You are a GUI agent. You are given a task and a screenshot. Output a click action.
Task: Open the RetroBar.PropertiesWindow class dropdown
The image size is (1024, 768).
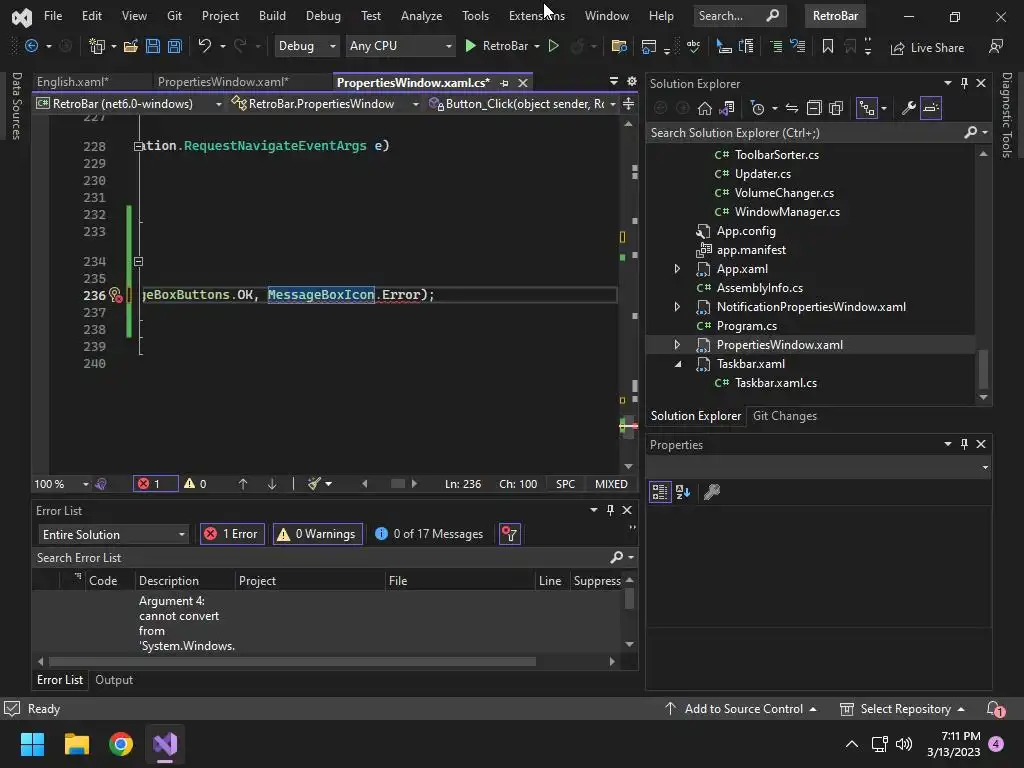pos(325,104)
